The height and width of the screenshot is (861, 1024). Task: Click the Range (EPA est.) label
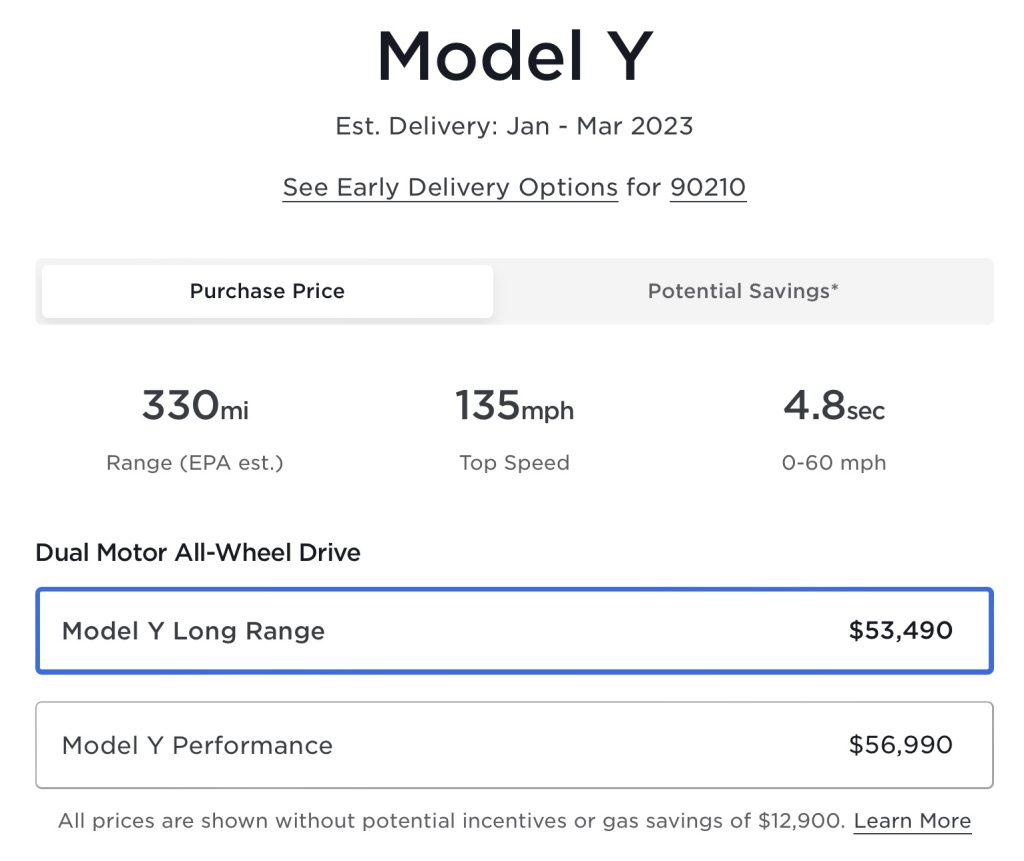tap(195, 463)
